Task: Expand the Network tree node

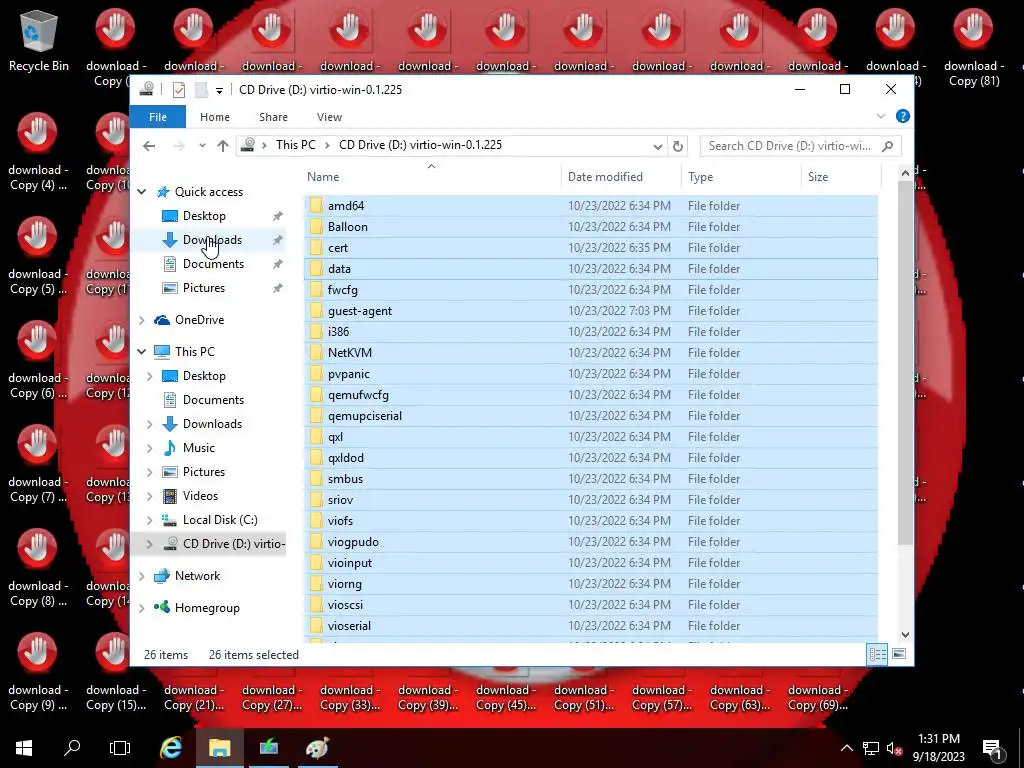Action: 142,576
